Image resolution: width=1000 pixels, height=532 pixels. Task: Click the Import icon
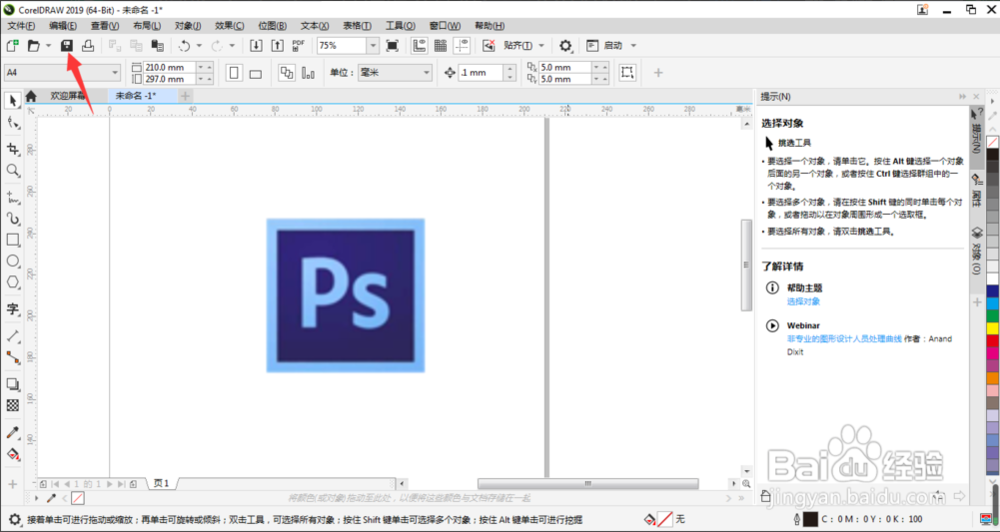(x=256, y=45)
